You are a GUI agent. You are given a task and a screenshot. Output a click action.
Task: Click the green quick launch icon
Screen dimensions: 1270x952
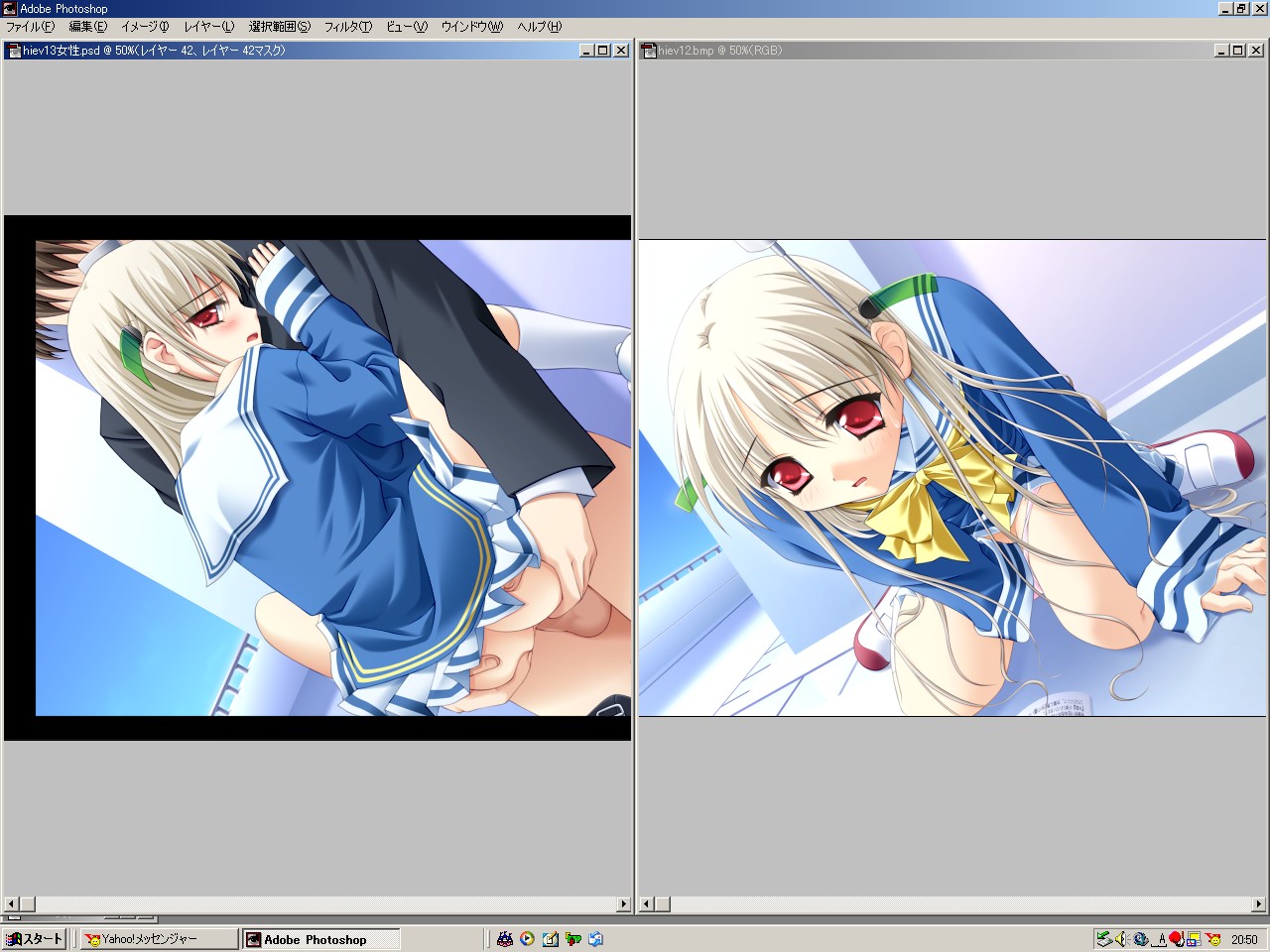[x=572, y=939]
